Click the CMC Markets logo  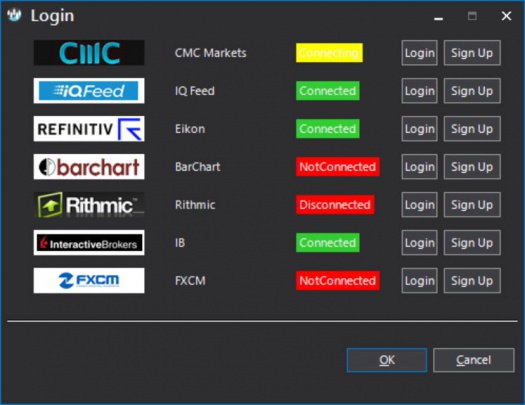click(89, 53)
